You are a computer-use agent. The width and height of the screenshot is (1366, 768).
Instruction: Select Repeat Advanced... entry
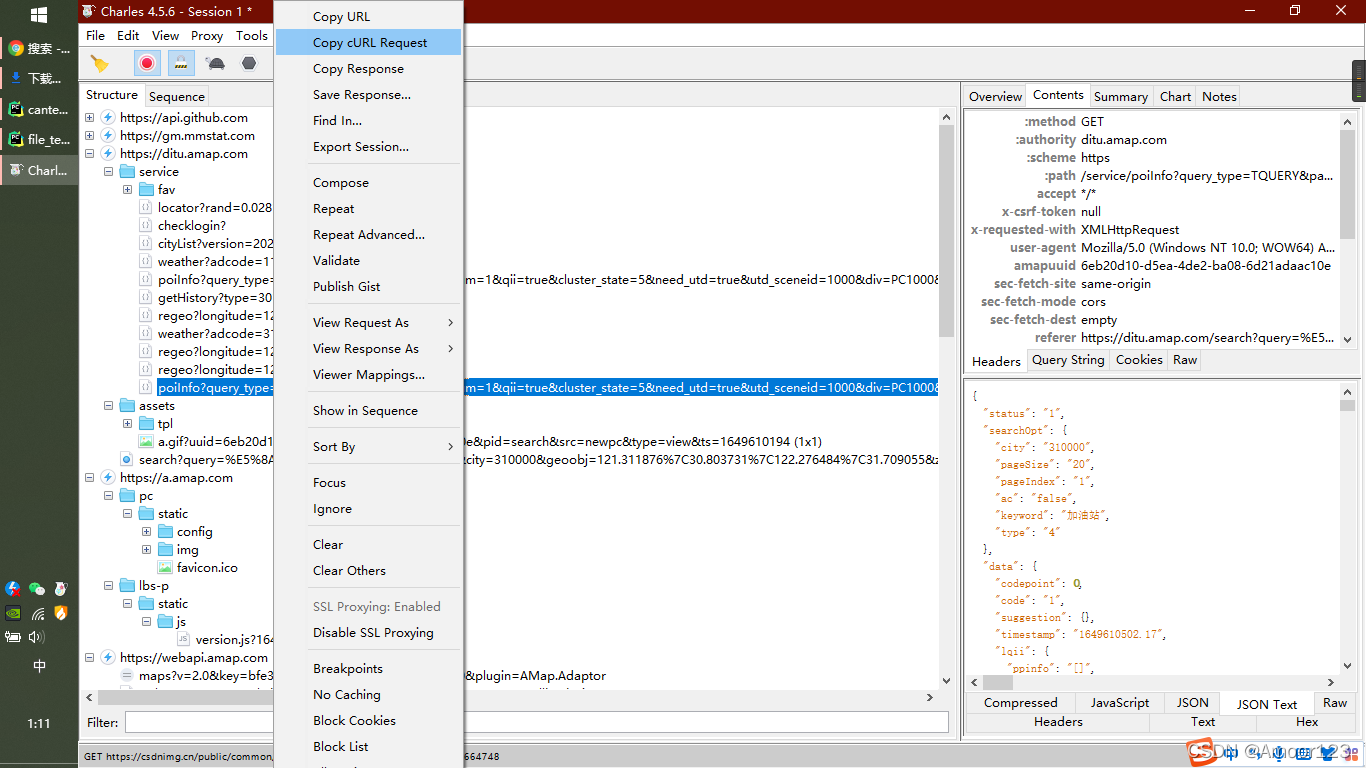coord(368,235)
